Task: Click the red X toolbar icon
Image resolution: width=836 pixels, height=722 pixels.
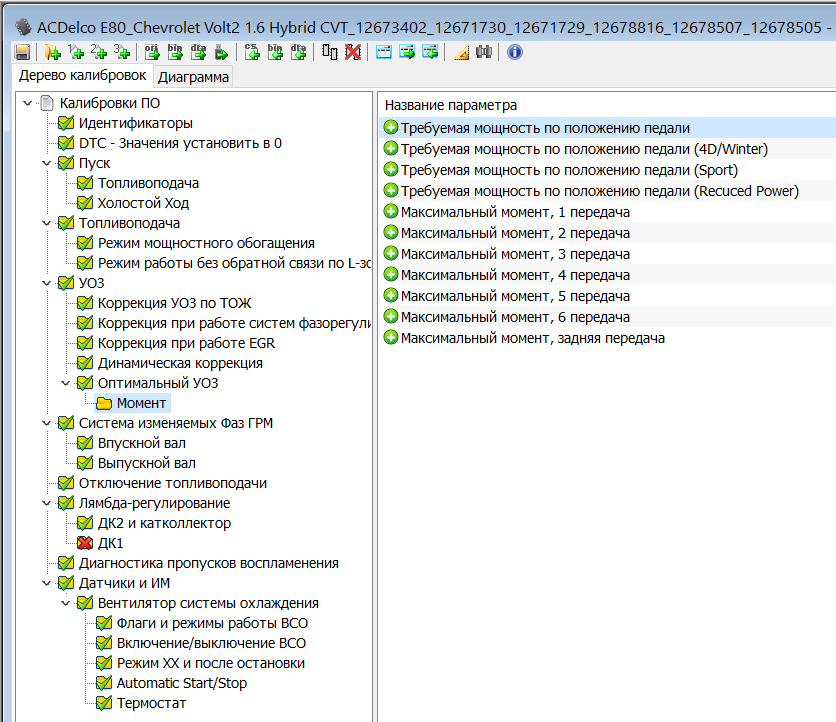Action: point(352,52)
